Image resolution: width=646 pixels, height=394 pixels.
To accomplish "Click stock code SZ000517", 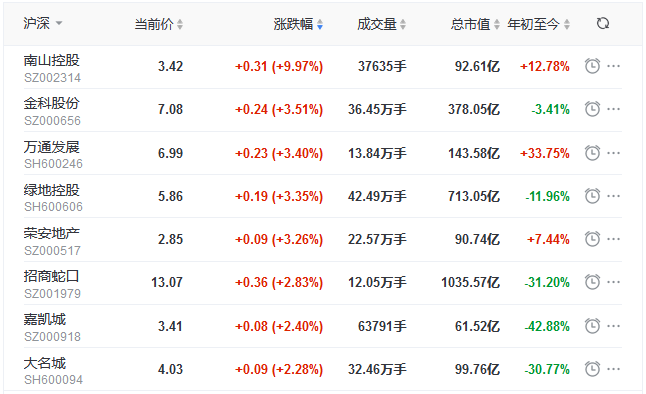I will pyautogui.click(x=52, y=251).
